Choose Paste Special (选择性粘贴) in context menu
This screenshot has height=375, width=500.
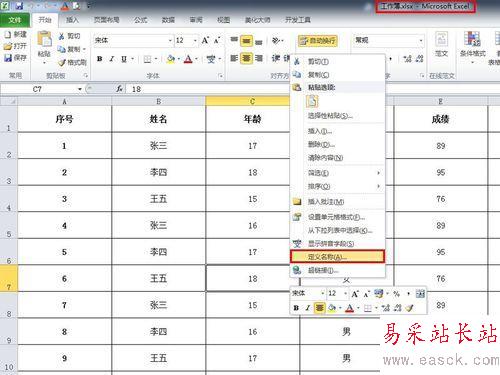pos(337,115)
